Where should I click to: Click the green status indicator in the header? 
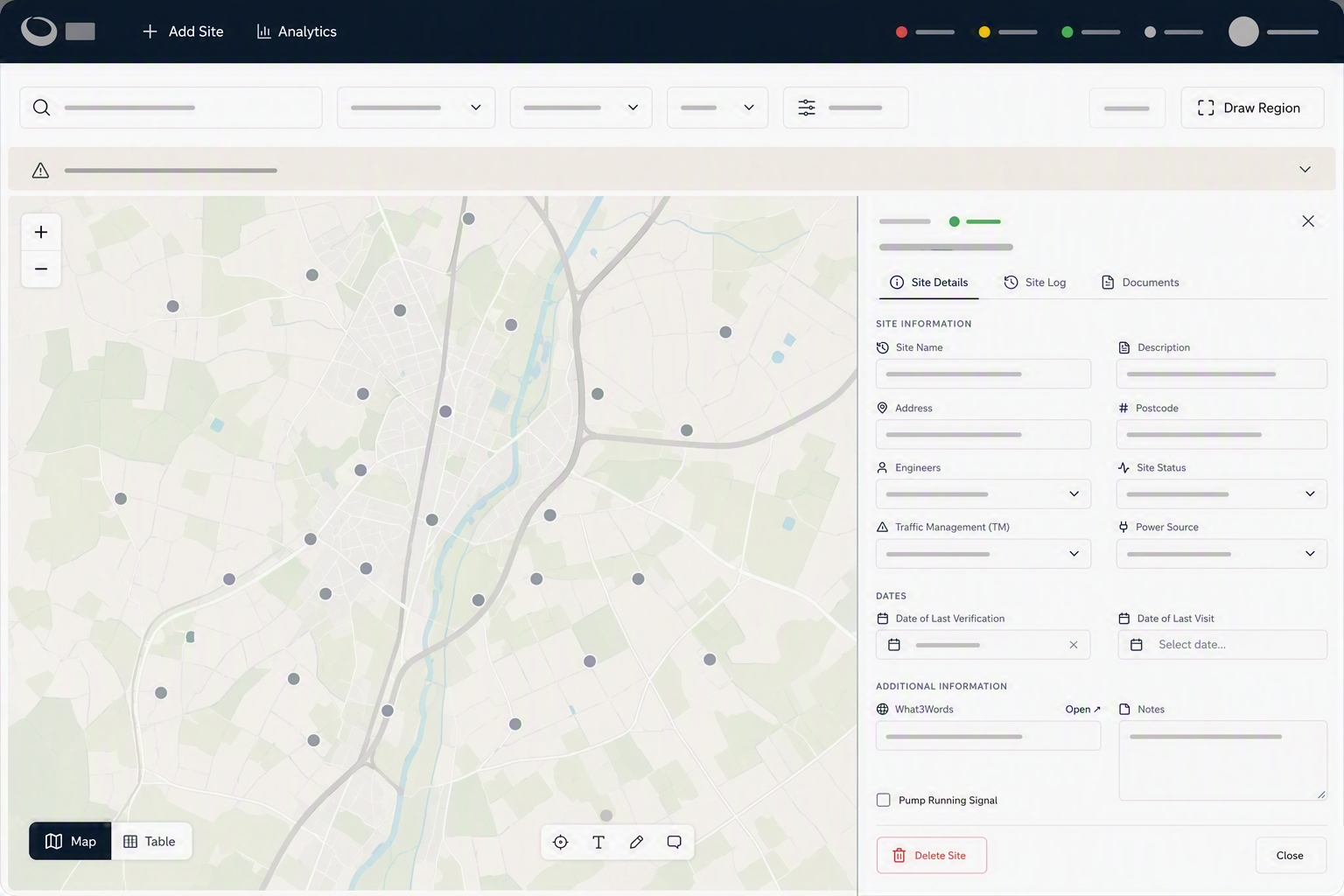pyautogui.click(x=1067, y=31)
